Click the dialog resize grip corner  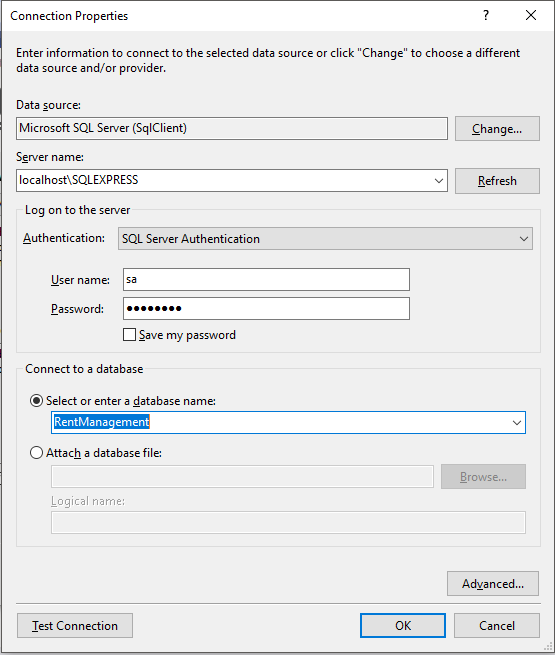[549, 647]
